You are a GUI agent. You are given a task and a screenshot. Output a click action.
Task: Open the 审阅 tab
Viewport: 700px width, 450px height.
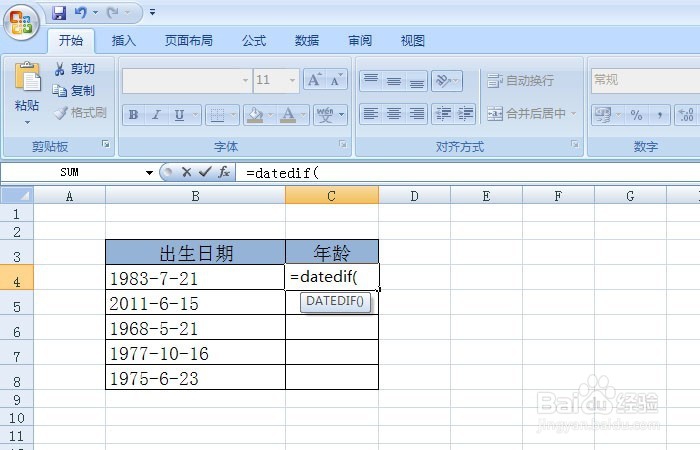pyautogui.click(x=360, y=41)
